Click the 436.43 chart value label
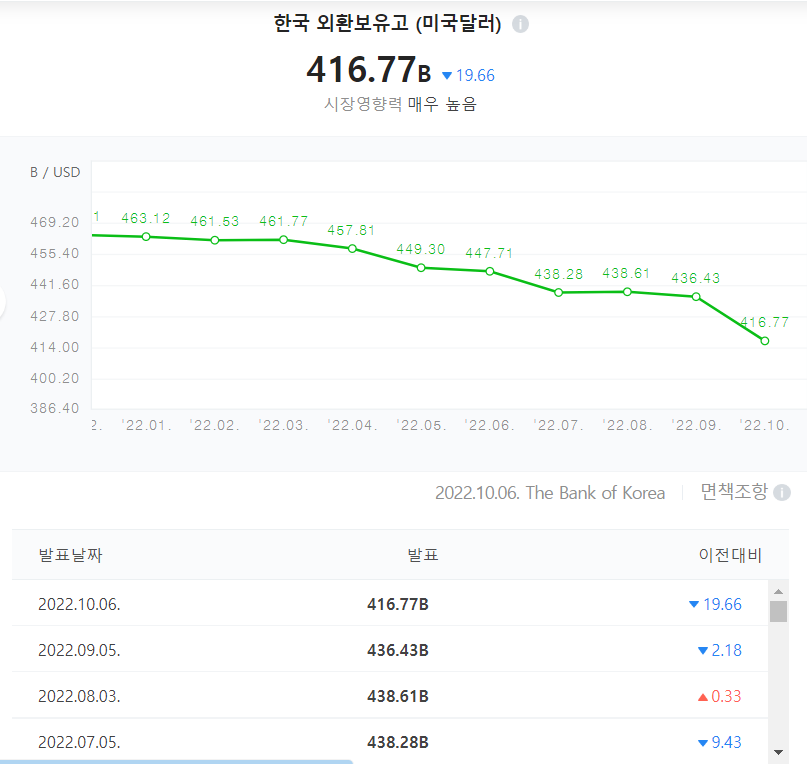The image size is (807, 764). tap(695, 278)
